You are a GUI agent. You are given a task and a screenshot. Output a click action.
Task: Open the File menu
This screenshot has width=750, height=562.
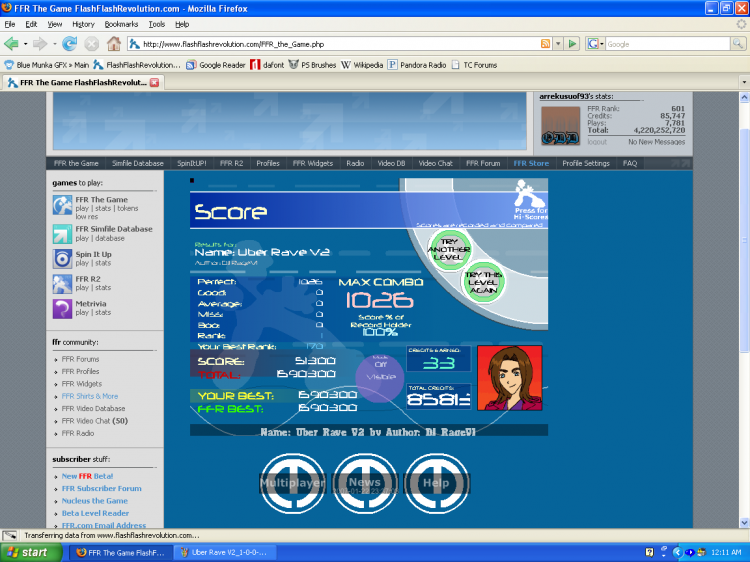click(x=10, y=24)
